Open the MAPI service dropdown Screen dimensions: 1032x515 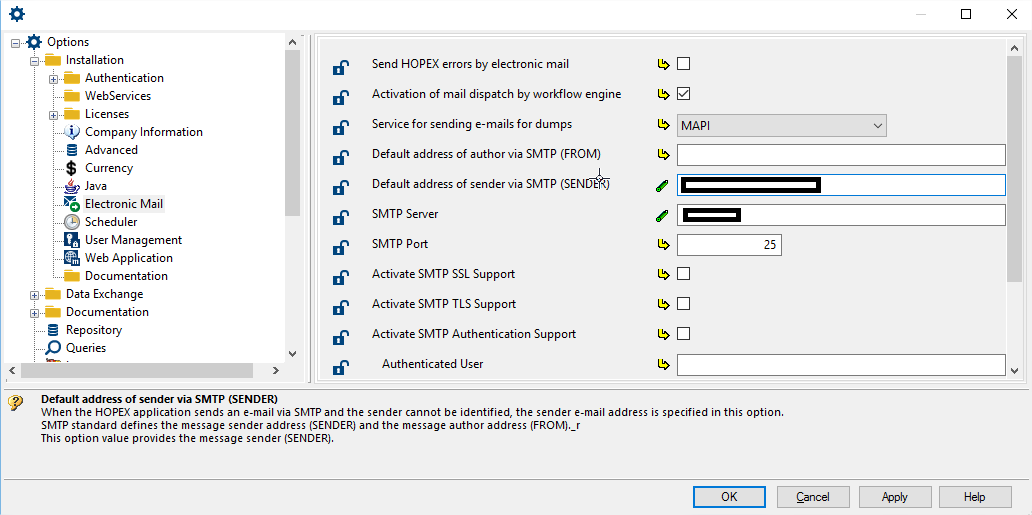tap(781, 125)
